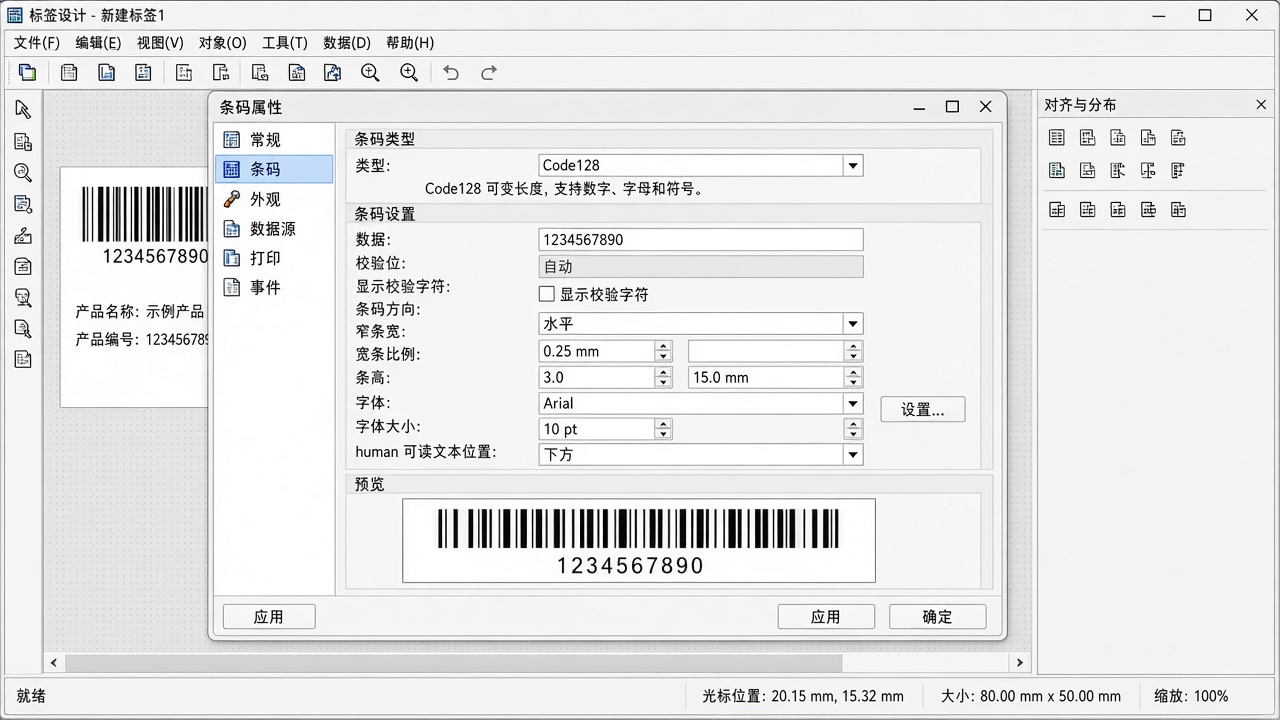The height and width of the screenshot is (720, 1280).
Task: Increase the 3.0 spinner value
Action: [x=663, y=372]
